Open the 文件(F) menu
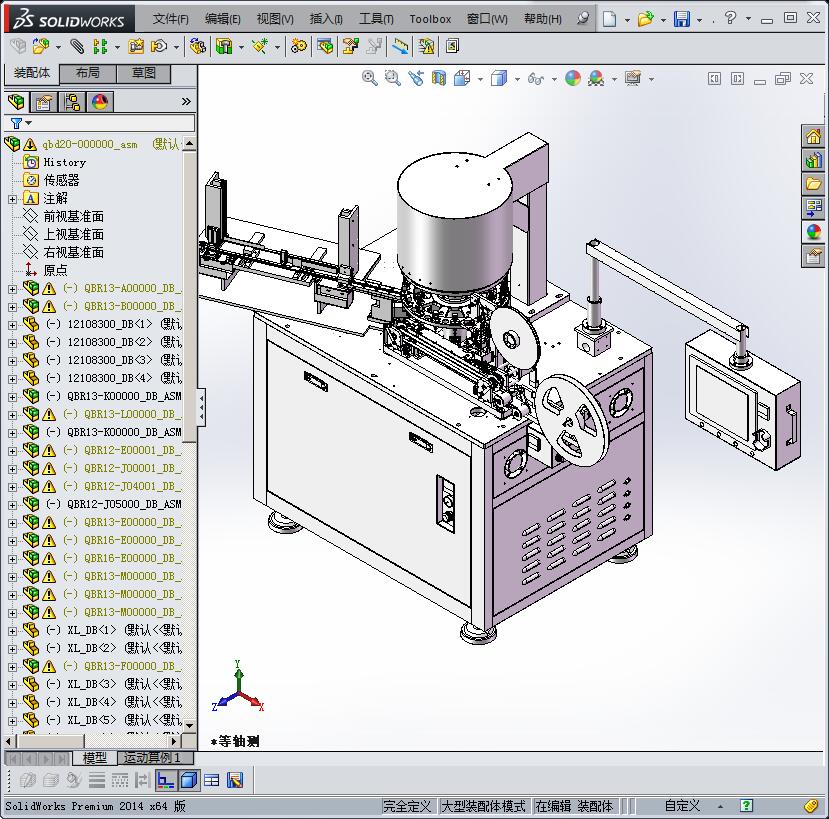The width and height of the screenshot is (829, 819). tap(170, 19)
